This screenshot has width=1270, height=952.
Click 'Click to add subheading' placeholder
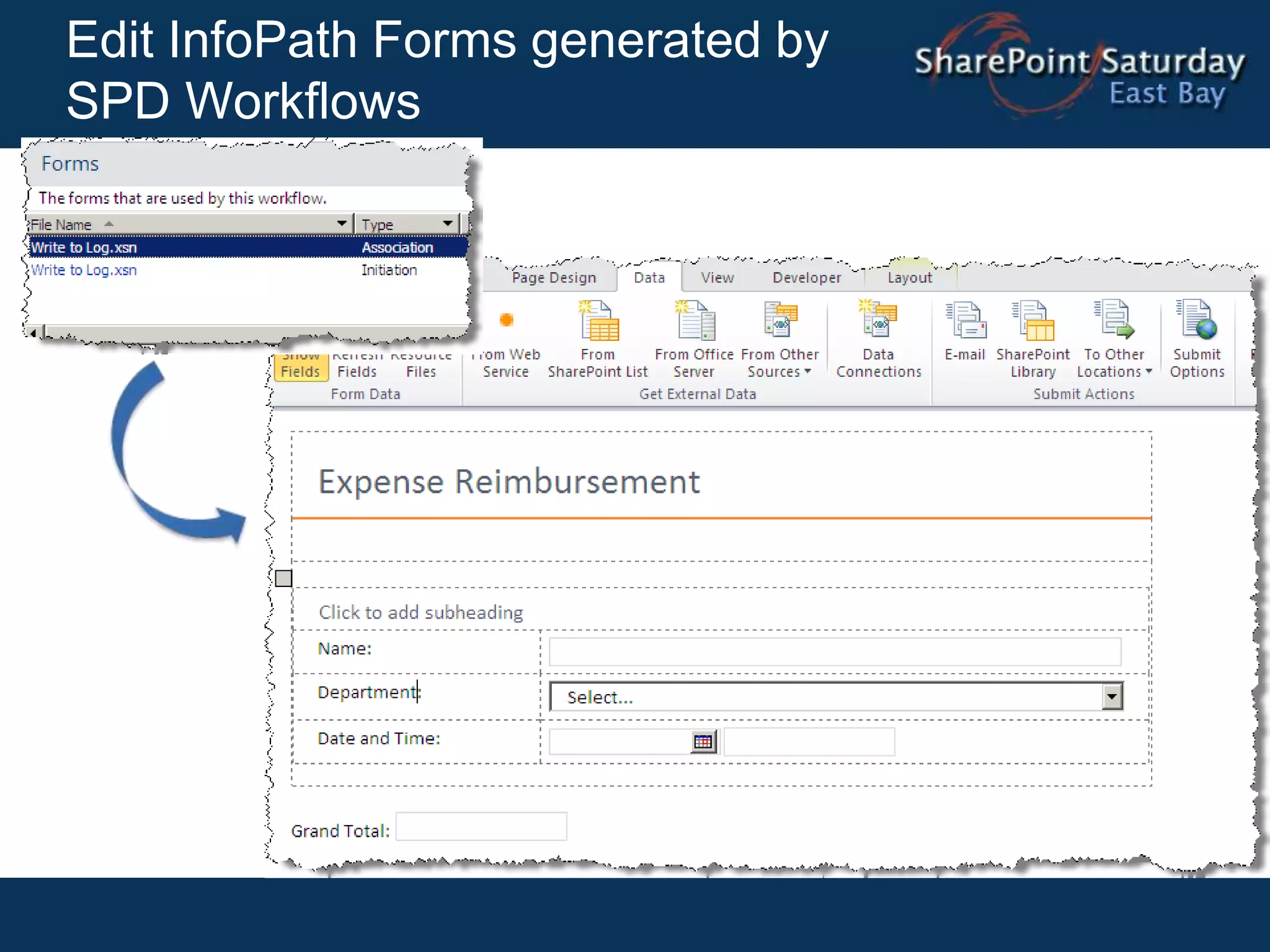pyautogui.click(x=421, y=612)
